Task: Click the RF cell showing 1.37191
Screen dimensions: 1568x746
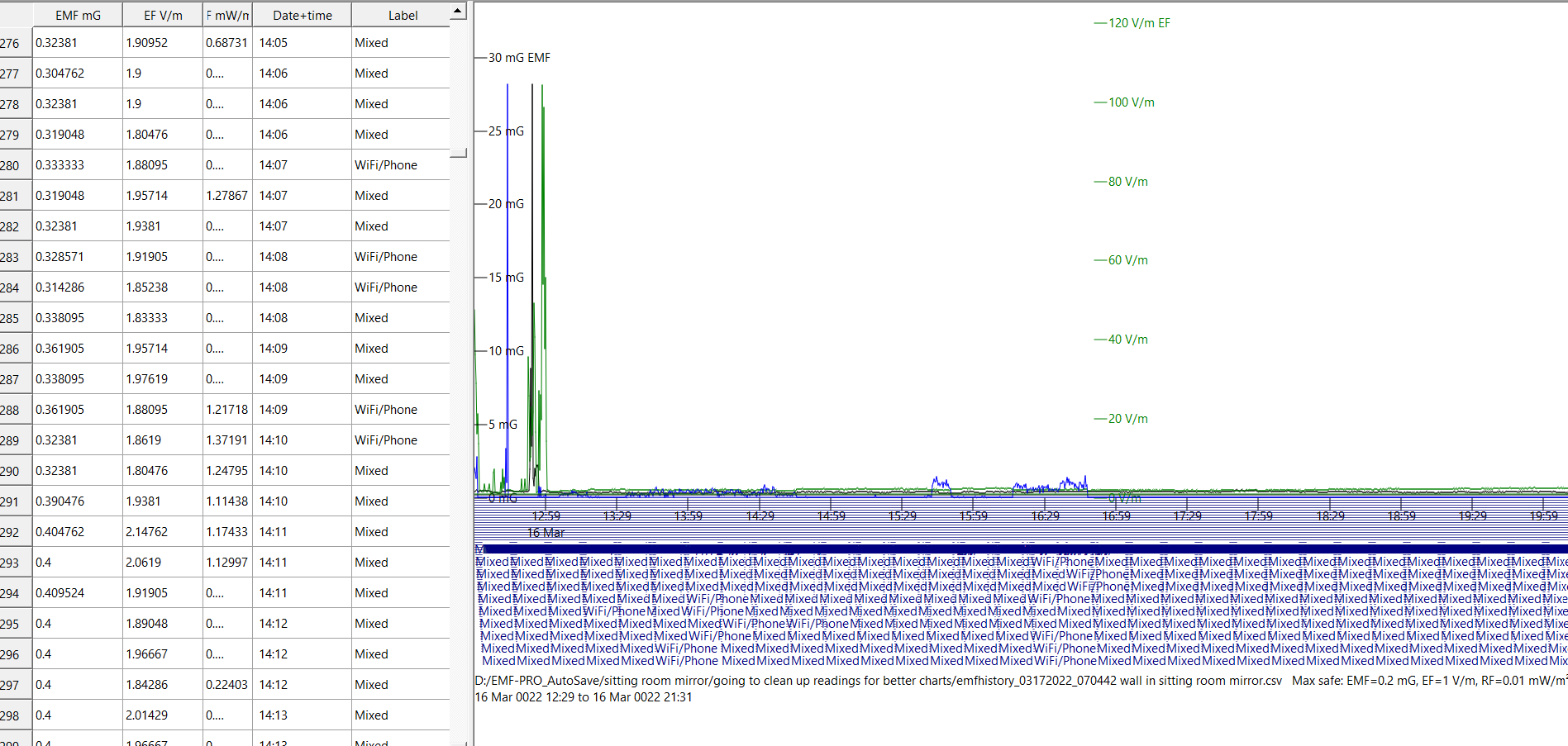Action: 226,440
